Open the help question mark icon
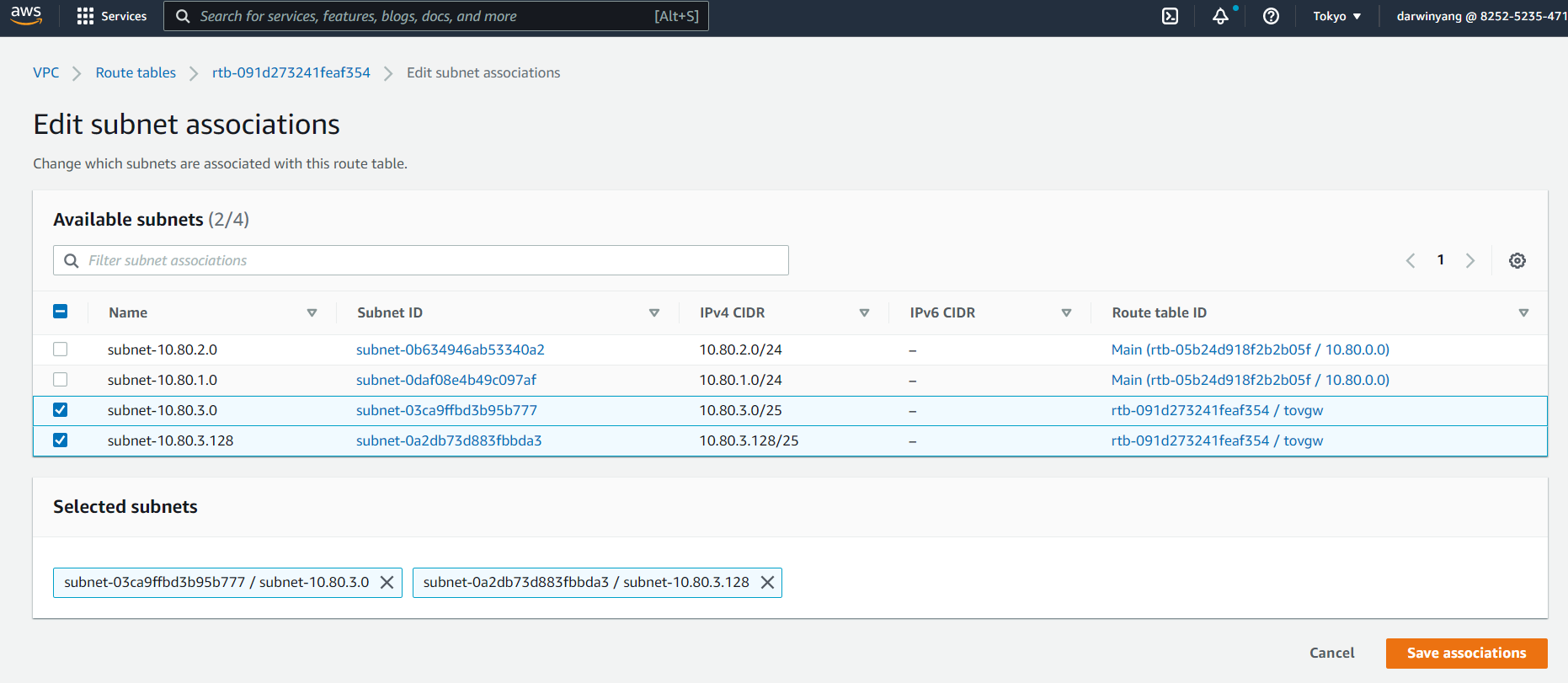The height and width of the screenshot is (683, 1568). coord(1271,16)
